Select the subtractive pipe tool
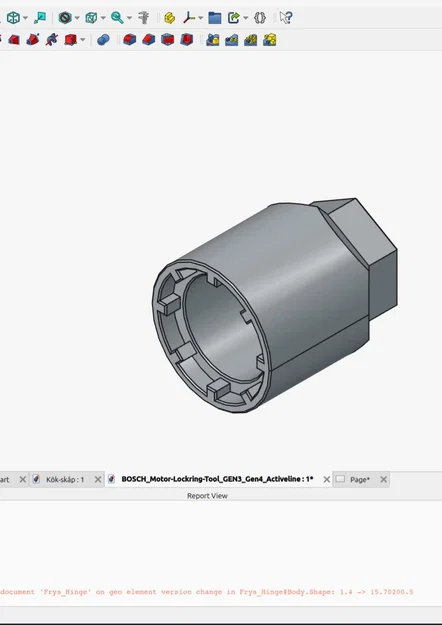The height and width of the screenshot is (625, 442). click(33, 39)
